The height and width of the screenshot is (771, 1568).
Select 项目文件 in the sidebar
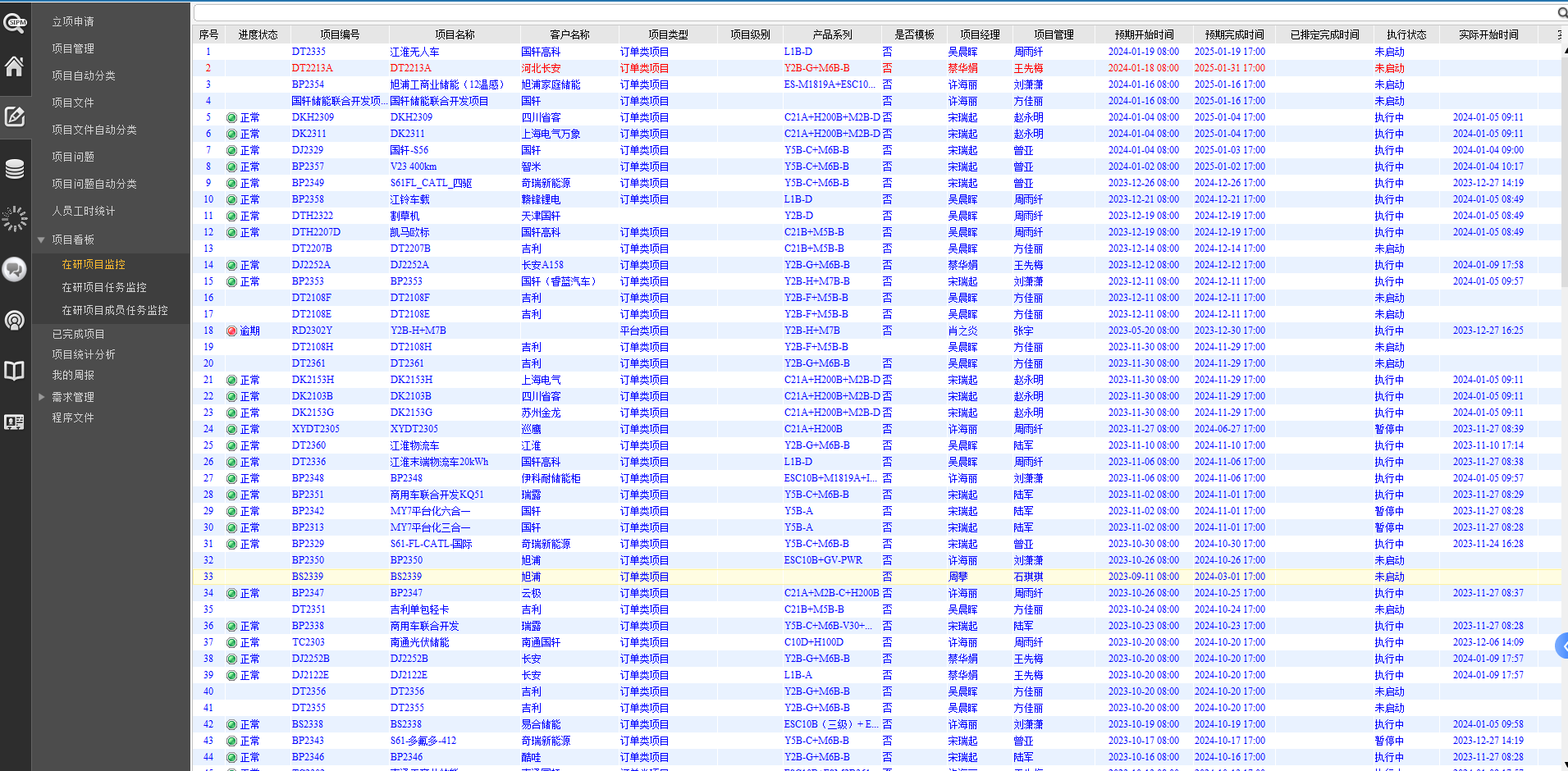73,103
